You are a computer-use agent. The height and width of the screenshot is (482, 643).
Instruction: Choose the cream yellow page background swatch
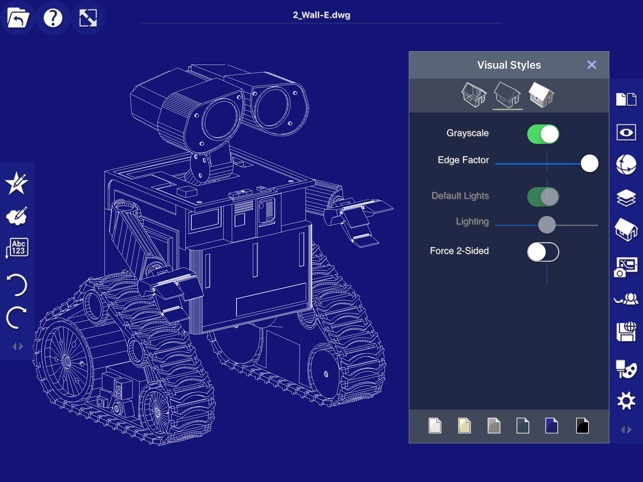(464, 426)
